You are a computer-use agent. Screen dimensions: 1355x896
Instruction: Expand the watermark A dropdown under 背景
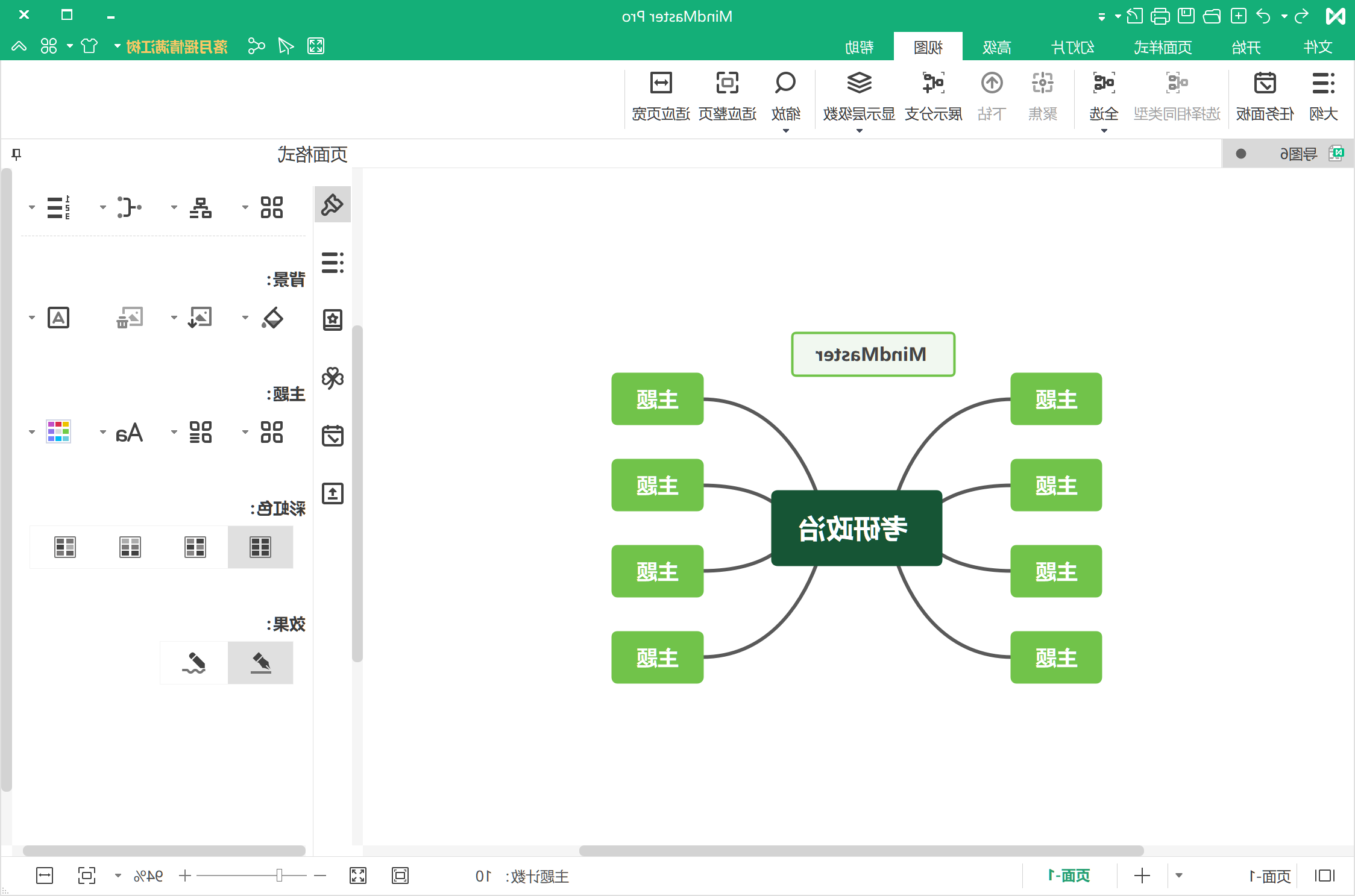(x=32, y=318)
